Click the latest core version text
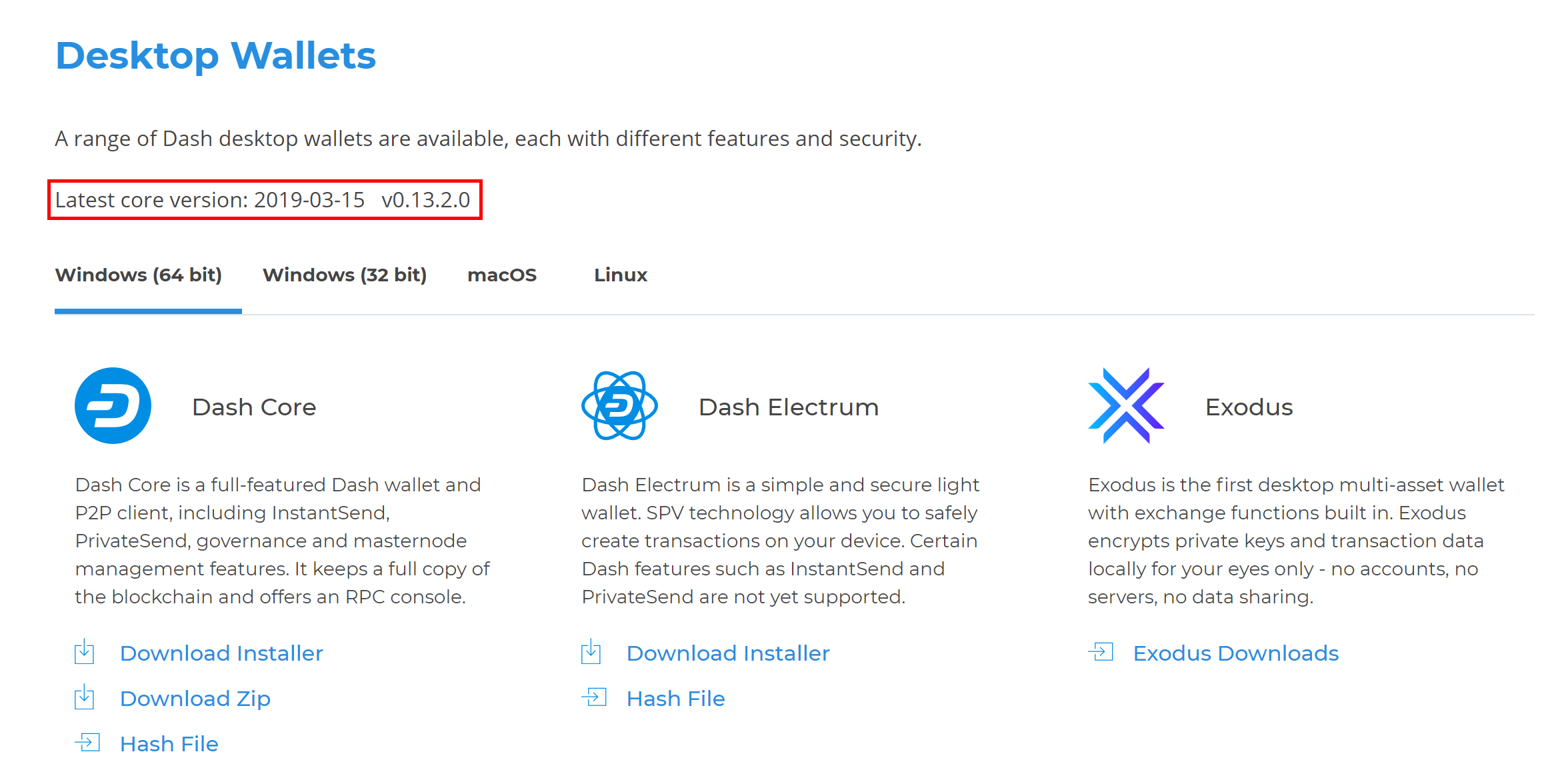This screenshot has height=784, width=1566. point(263,200)
